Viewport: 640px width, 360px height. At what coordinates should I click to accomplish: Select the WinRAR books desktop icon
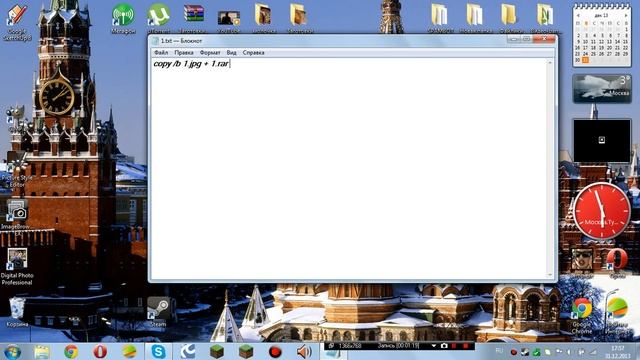pyautogui.click(x=193, y=18)
